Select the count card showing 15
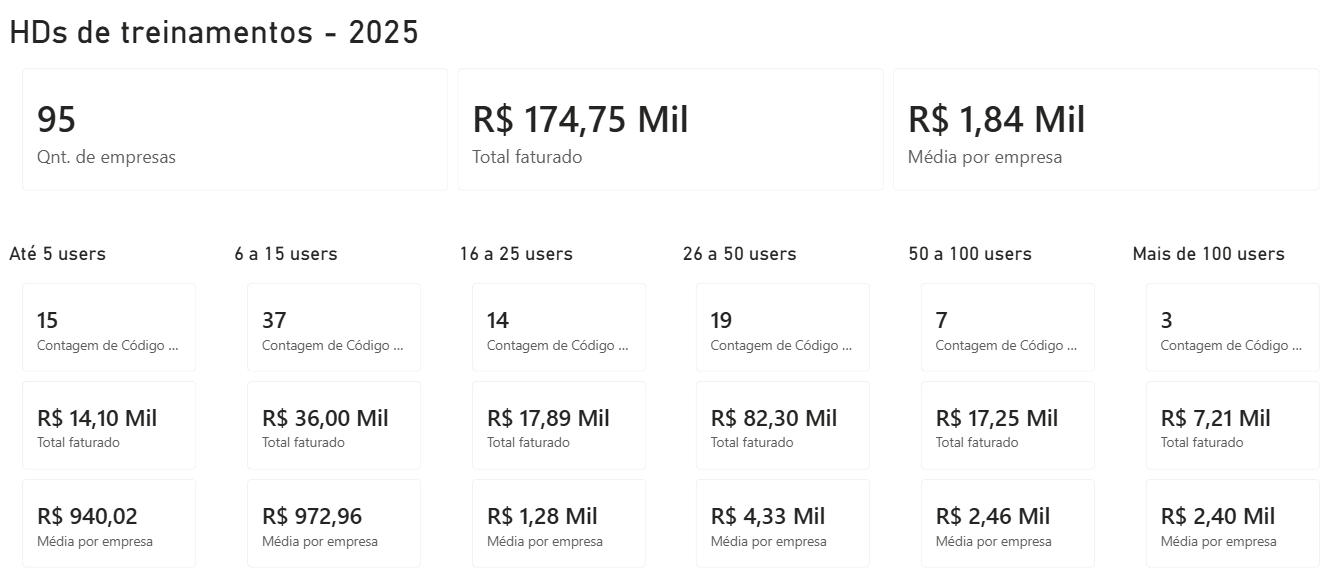This screenshot has height=584, width=1336. pyautogui.click(x=109, y=328)
